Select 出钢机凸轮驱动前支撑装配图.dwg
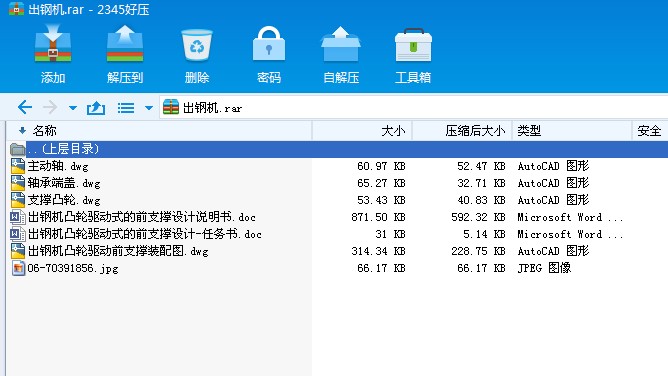The image size is (668, 376). (x=118, y=251)
